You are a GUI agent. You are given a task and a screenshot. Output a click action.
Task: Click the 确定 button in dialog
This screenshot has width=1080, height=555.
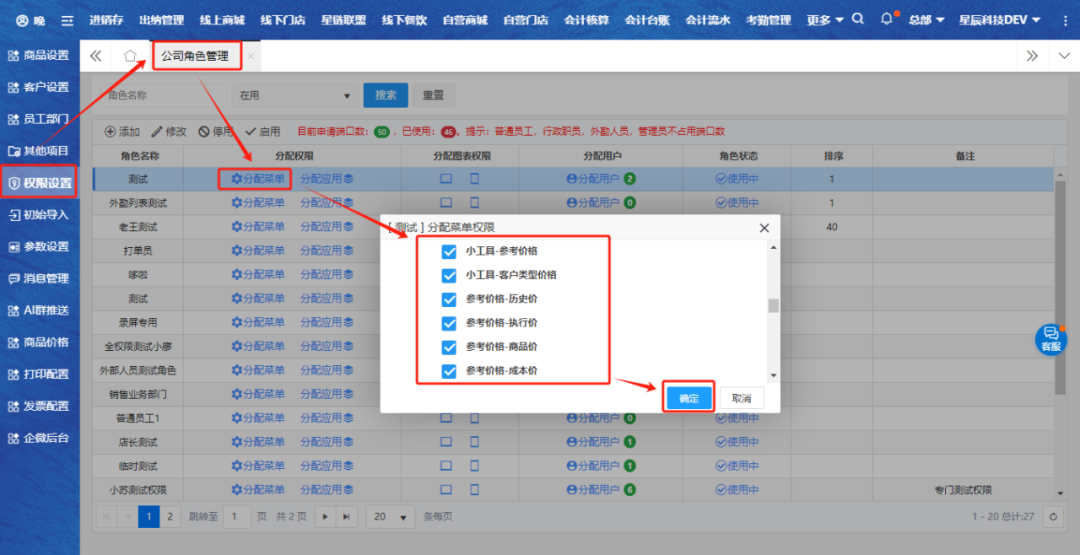(x=689, y=398)
